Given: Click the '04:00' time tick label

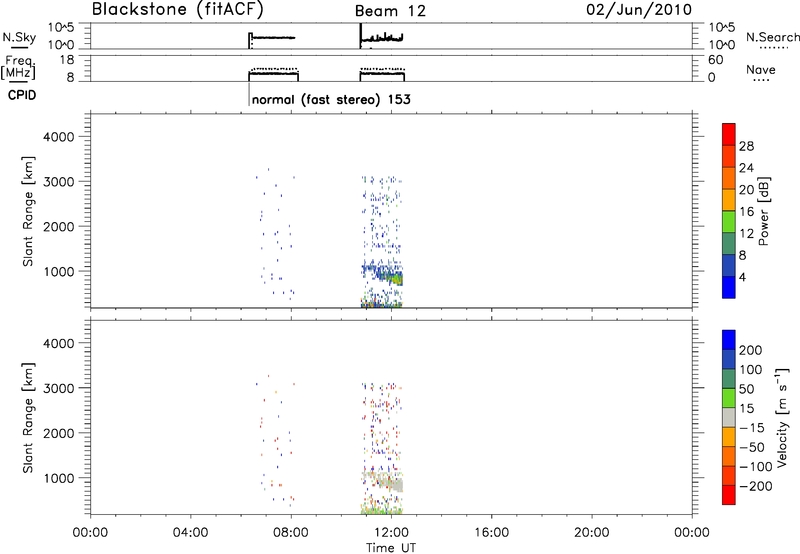Looking at the screenshot, I should [x=191, y=533].
